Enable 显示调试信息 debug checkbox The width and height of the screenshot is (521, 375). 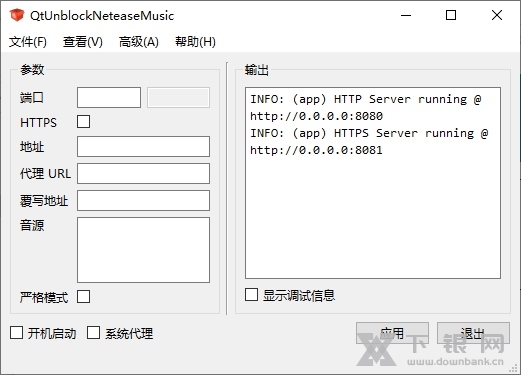point(251,295)
